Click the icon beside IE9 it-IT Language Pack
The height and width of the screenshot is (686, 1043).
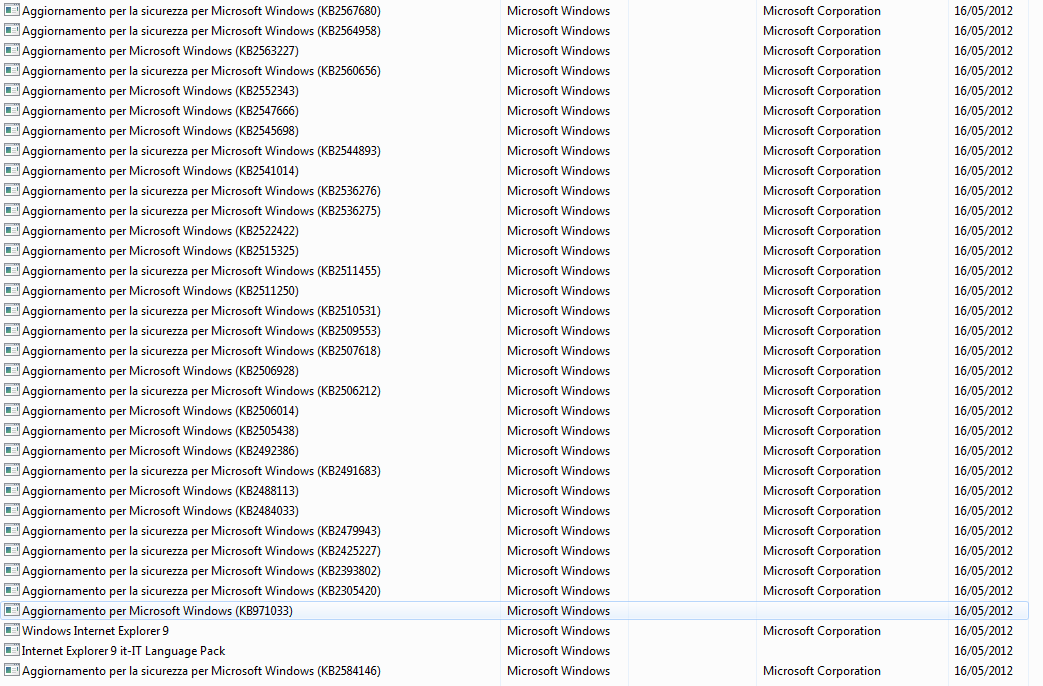(12, 649)
